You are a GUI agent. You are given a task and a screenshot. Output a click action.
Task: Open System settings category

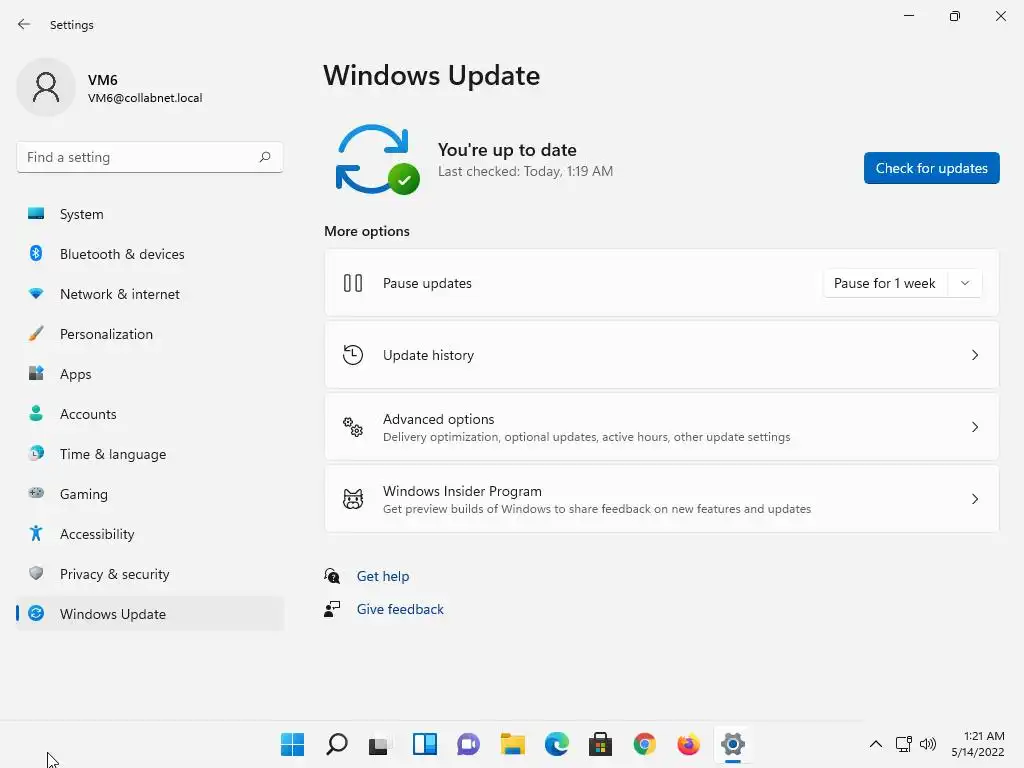point(150,214)
